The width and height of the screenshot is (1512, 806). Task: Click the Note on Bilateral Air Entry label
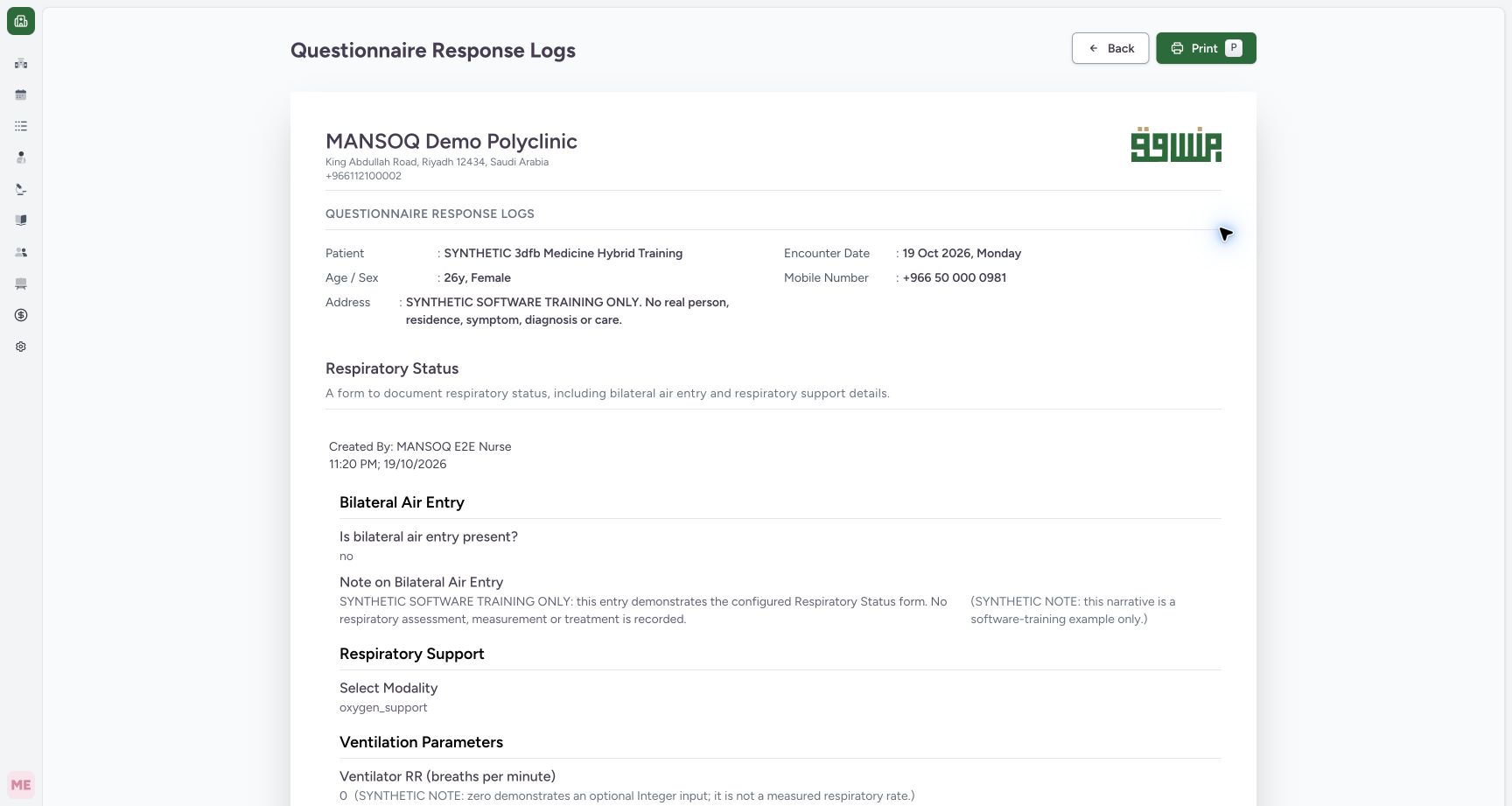[421, 582]
